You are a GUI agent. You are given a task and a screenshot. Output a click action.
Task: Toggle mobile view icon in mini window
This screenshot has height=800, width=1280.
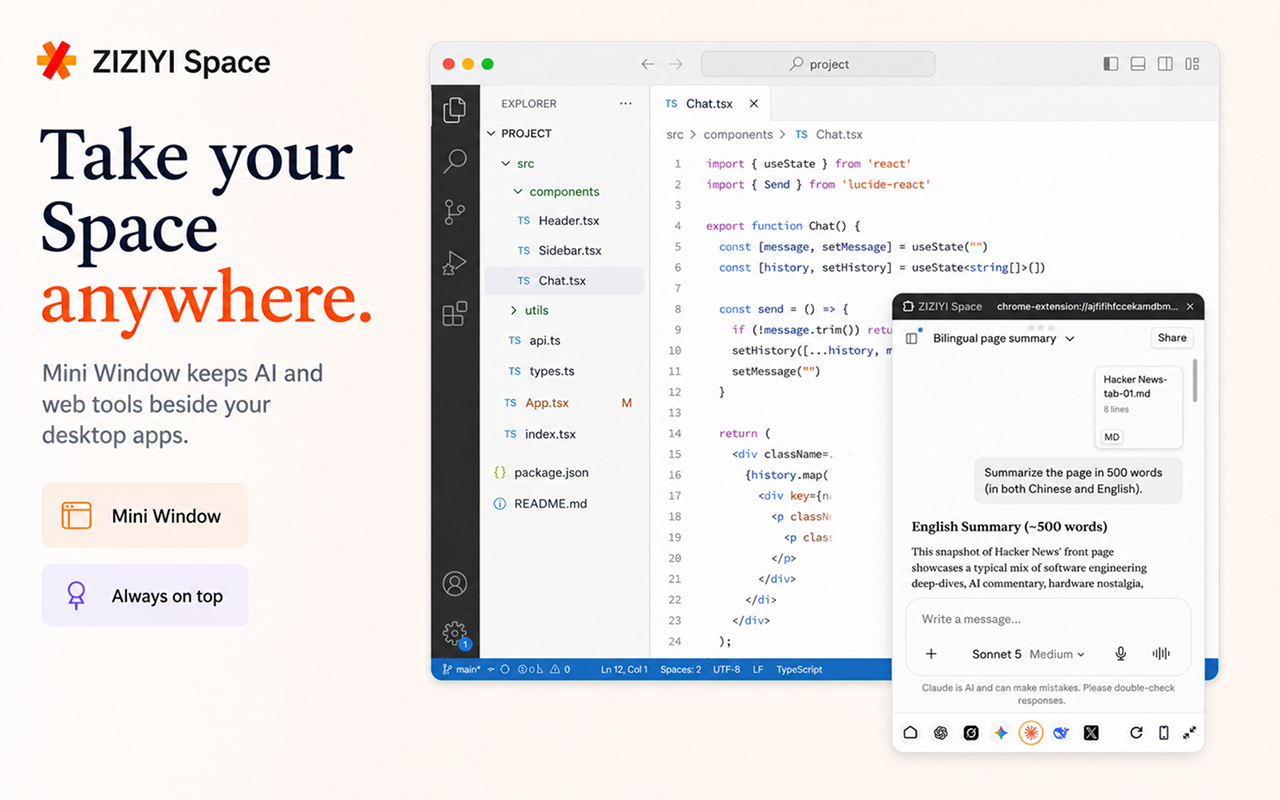click(x=1163, y=733)
